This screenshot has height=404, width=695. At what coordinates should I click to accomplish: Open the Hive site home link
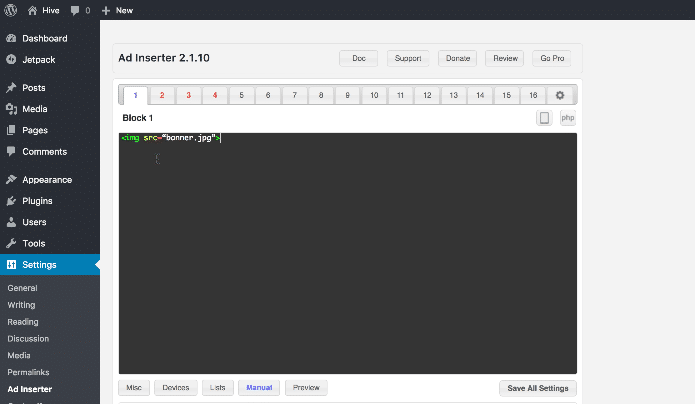point(43,10)
